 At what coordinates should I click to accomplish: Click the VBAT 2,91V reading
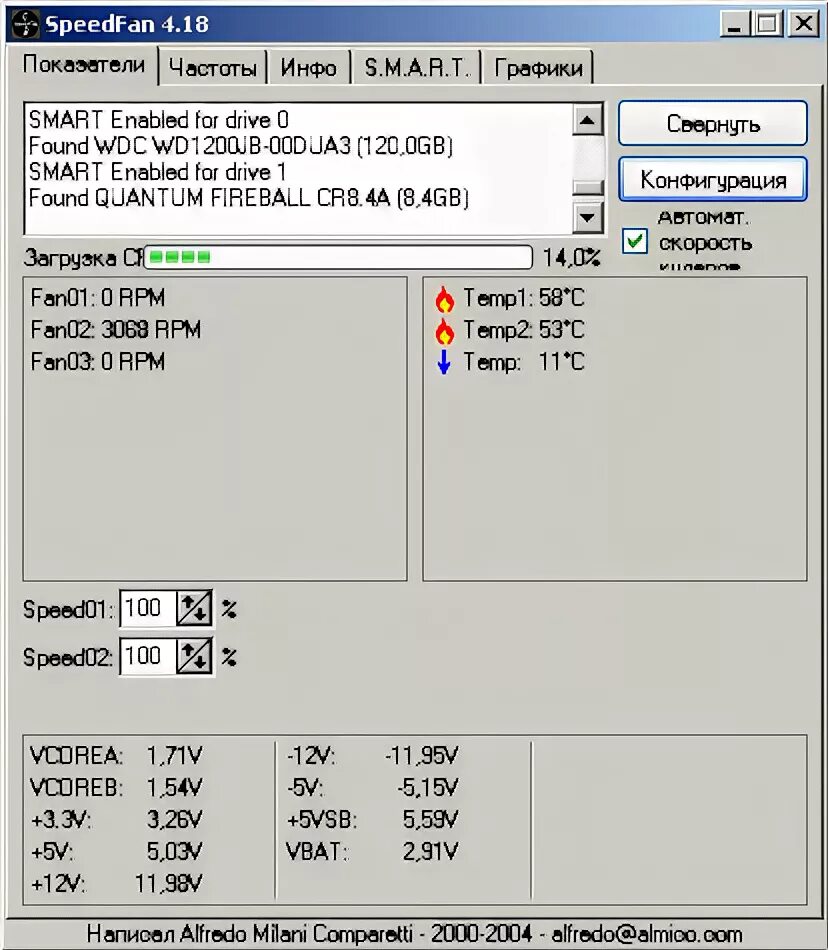(373, 852)
